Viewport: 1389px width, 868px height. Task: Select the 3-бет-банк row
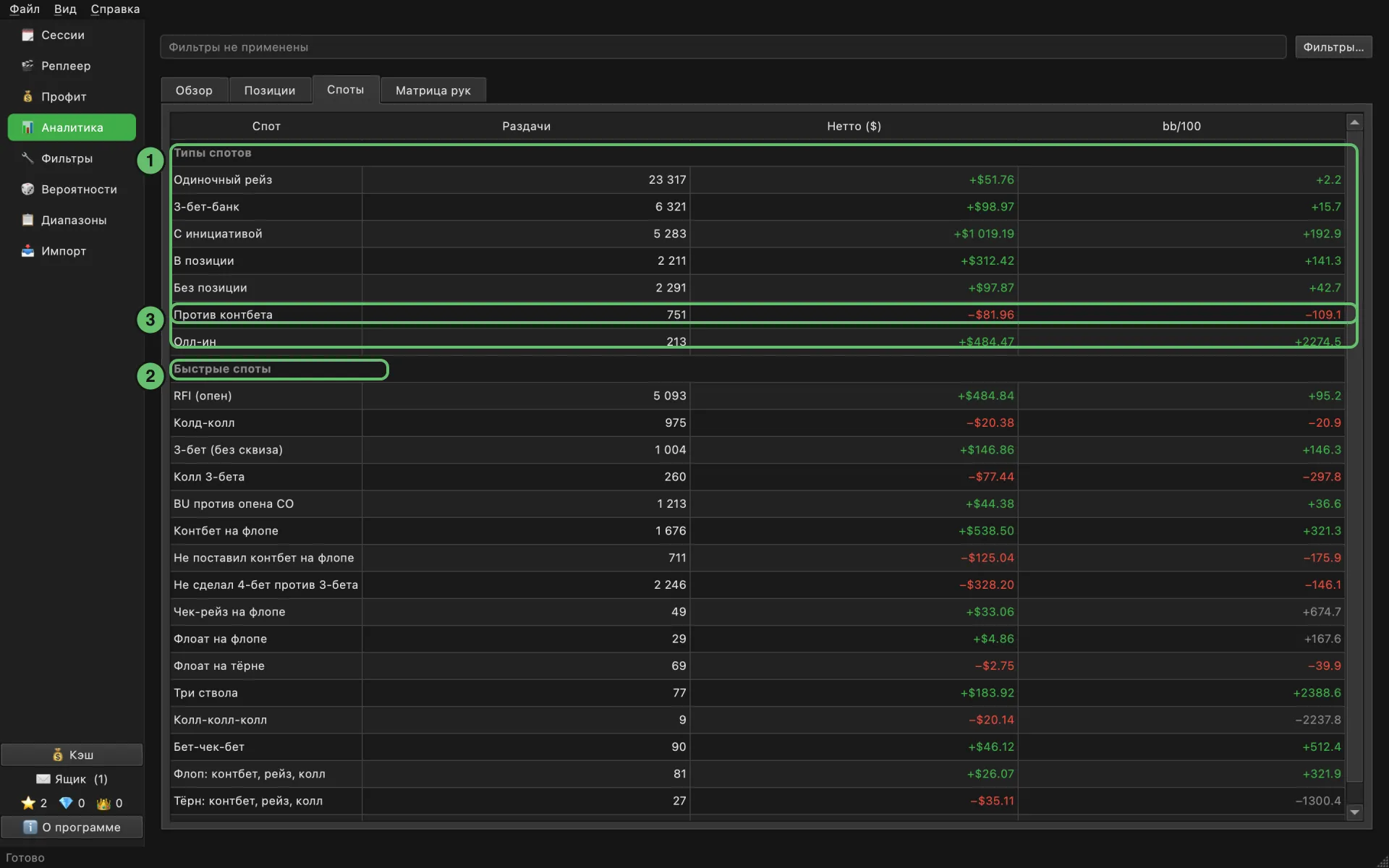(x=757, y=206)
